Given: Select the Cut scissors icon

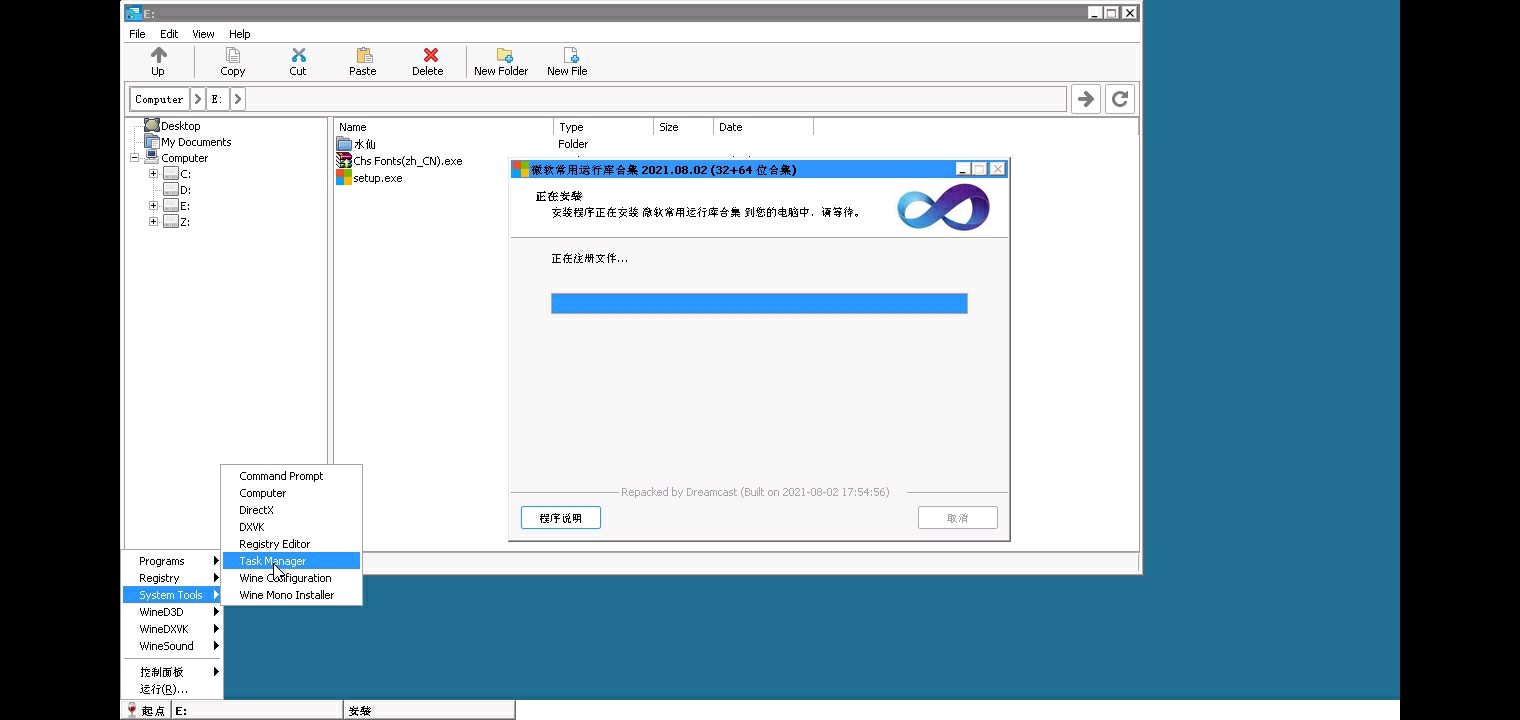Looking at the screenshot, I should [298, 56].
